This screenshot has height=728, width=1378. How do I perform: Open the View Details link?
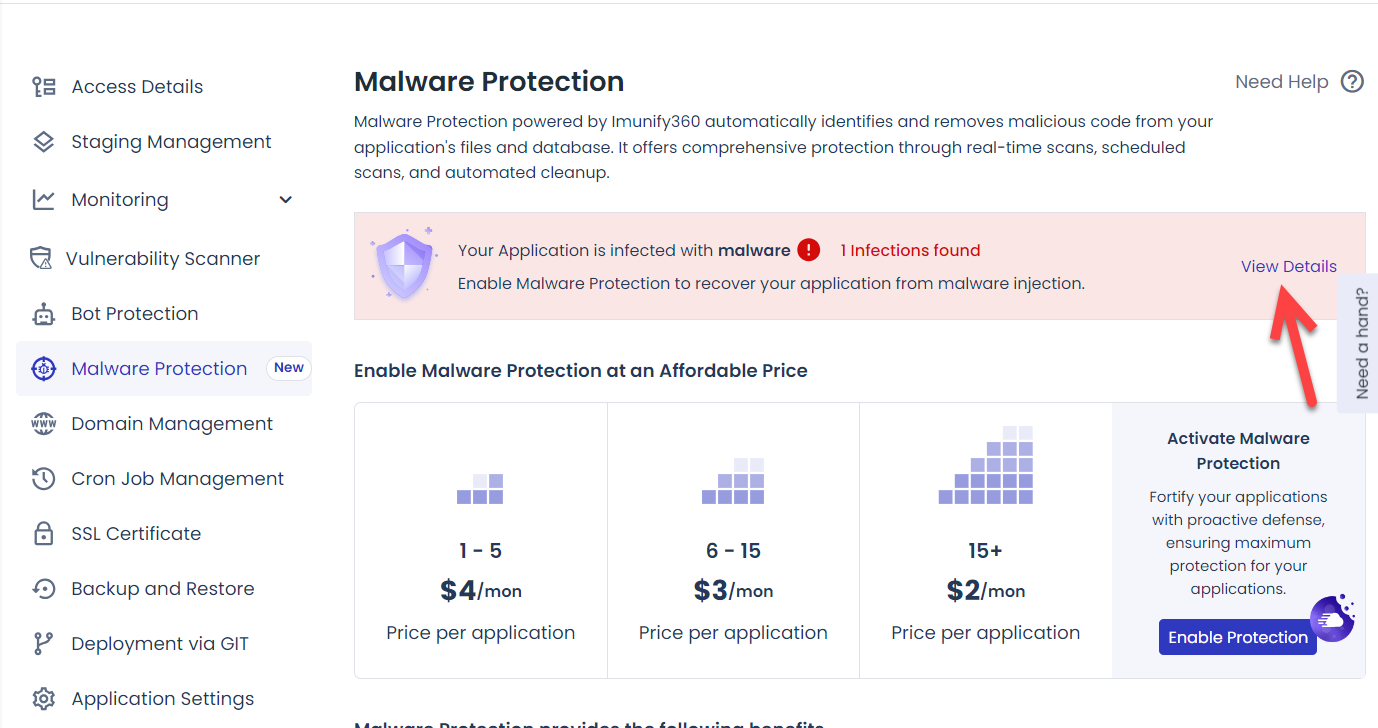[x=1288, y=266]
